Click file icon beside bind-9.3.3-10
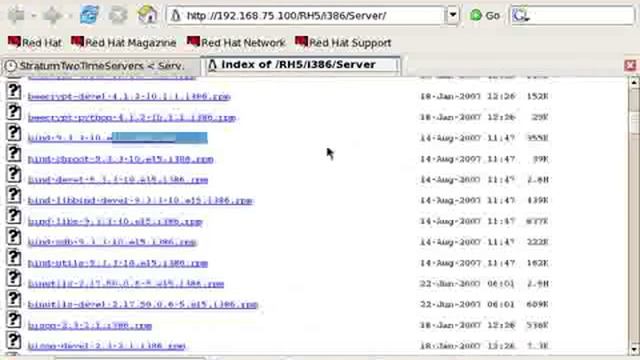640x360 pixels. pos(13,133)
